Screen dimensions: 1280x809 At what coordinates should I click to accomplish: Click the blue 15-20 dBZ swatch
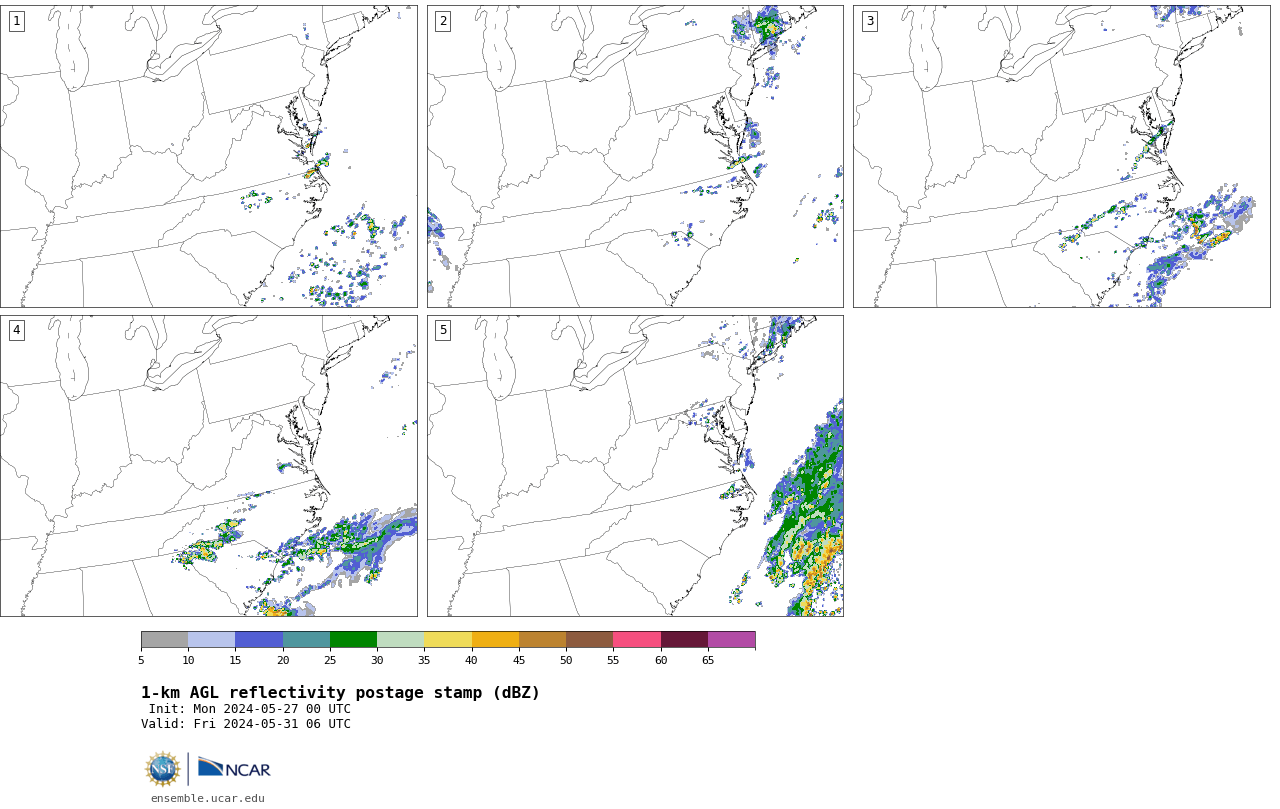259,640
